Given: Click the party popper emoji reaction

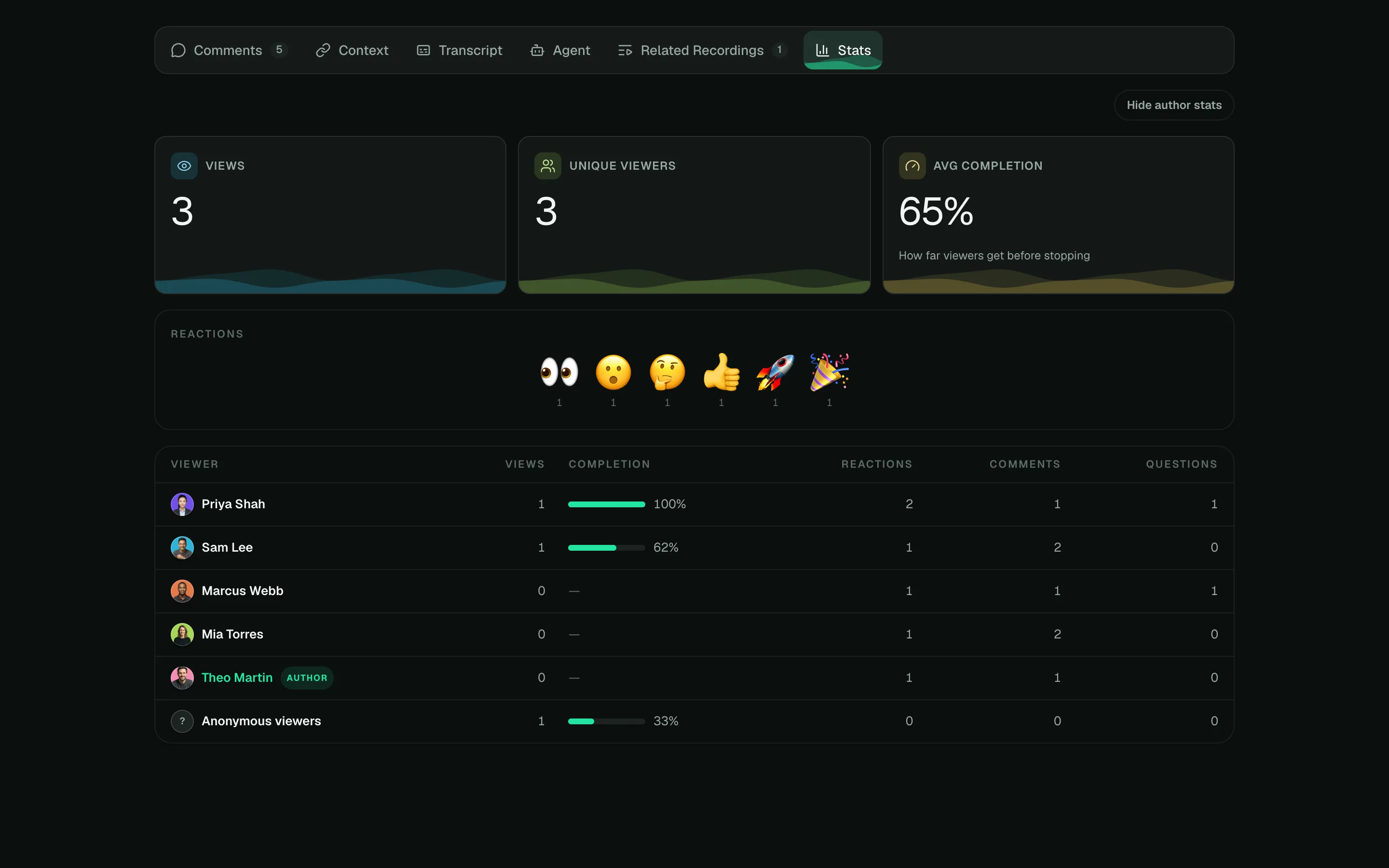Looking at the screenshot, I should [x=830, y=372].
